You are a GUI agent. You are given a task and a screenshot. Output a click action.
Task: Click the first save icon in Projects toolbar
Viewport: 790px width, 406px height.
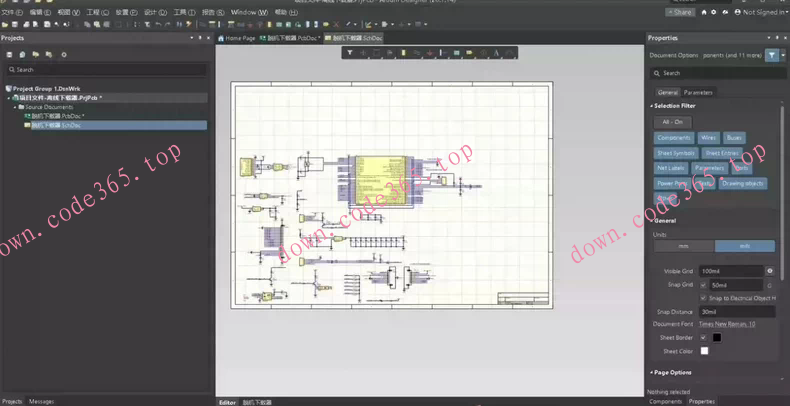pyautogui.click(x=10, y=55)
